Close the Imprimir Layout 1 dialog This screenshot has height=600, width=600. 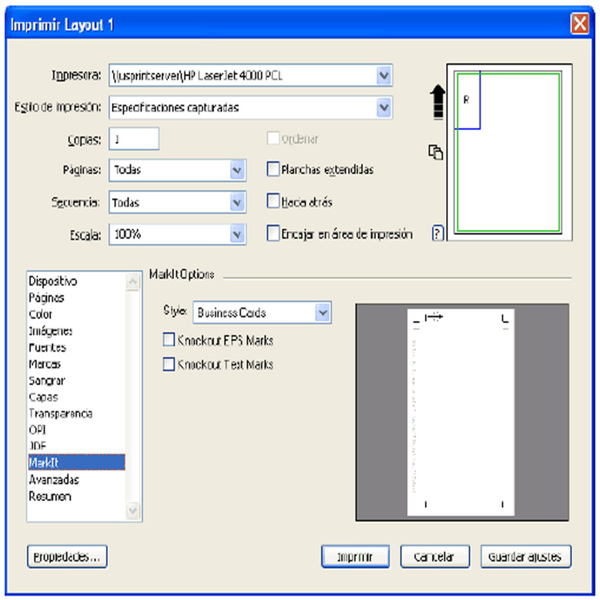coord(579,24)
